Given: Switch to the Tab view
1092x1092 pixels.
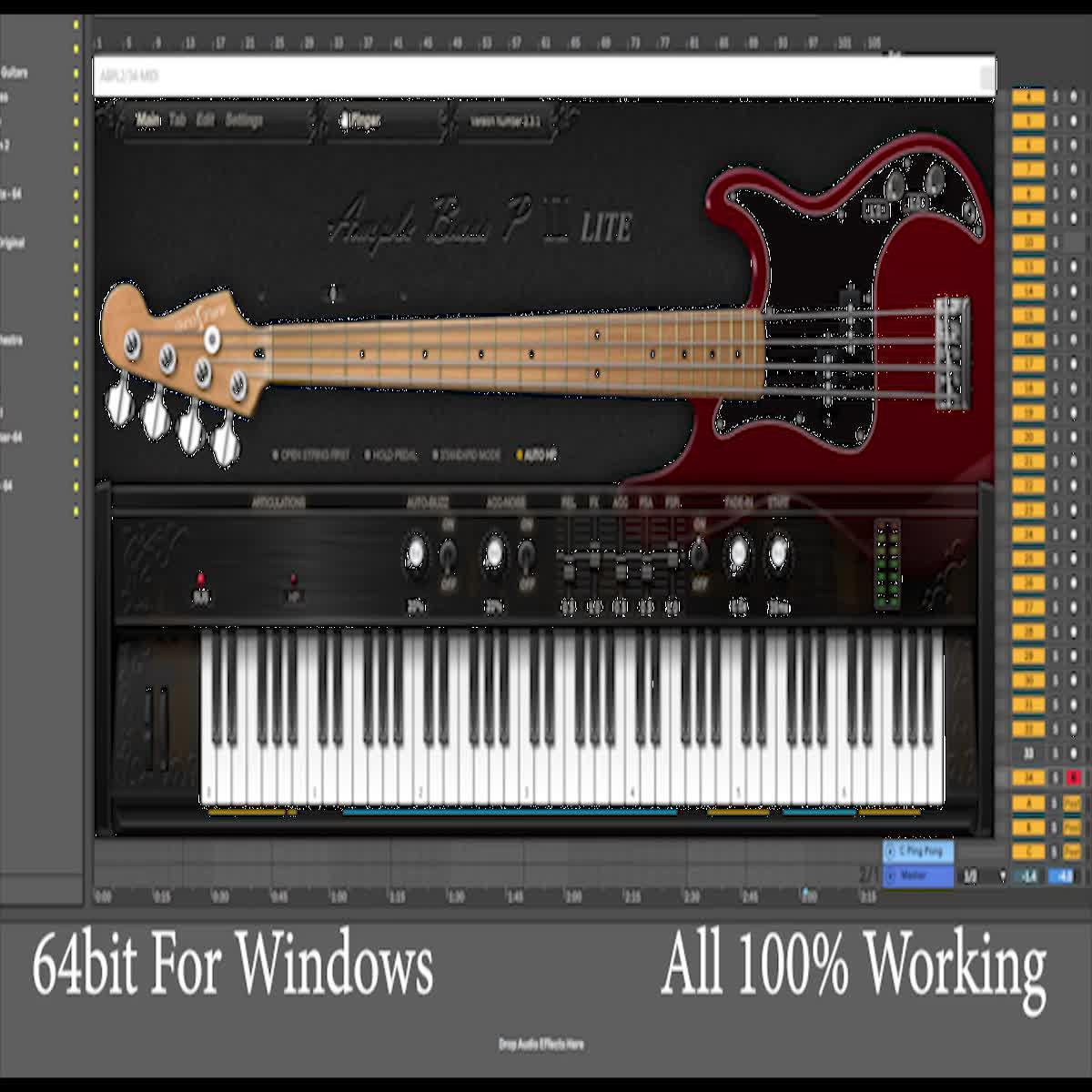Looking at the screenshot, I should (x=177, y=118).
